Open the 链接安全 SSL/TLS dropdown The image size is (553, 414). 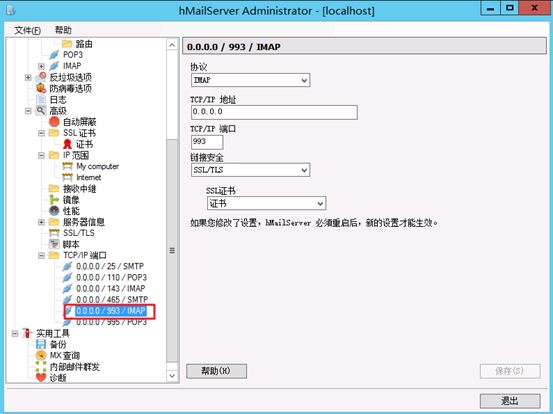click(x=250, y=170)
